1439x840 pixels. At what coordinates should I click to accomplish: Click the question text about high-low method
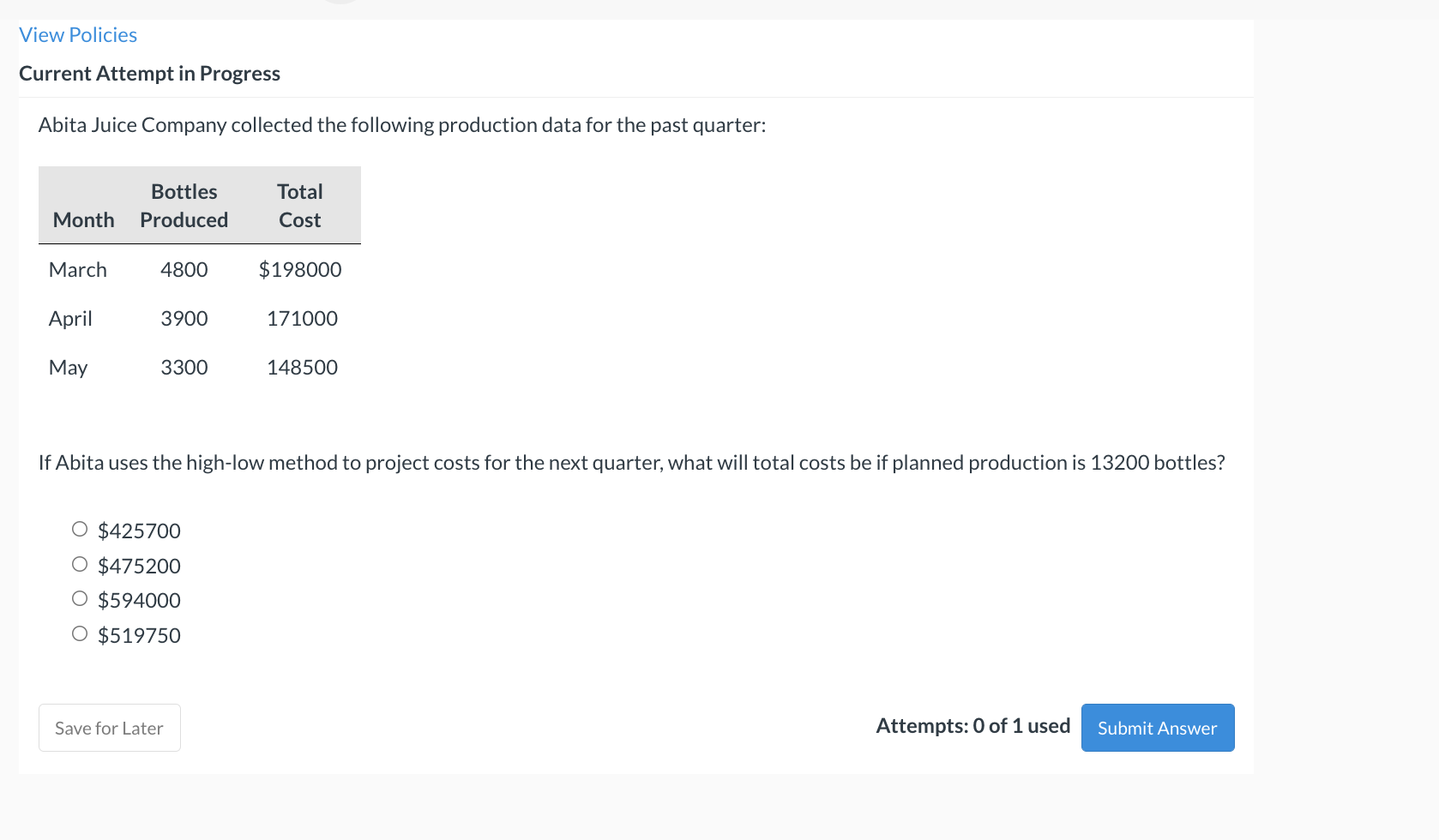coord(632,462)
